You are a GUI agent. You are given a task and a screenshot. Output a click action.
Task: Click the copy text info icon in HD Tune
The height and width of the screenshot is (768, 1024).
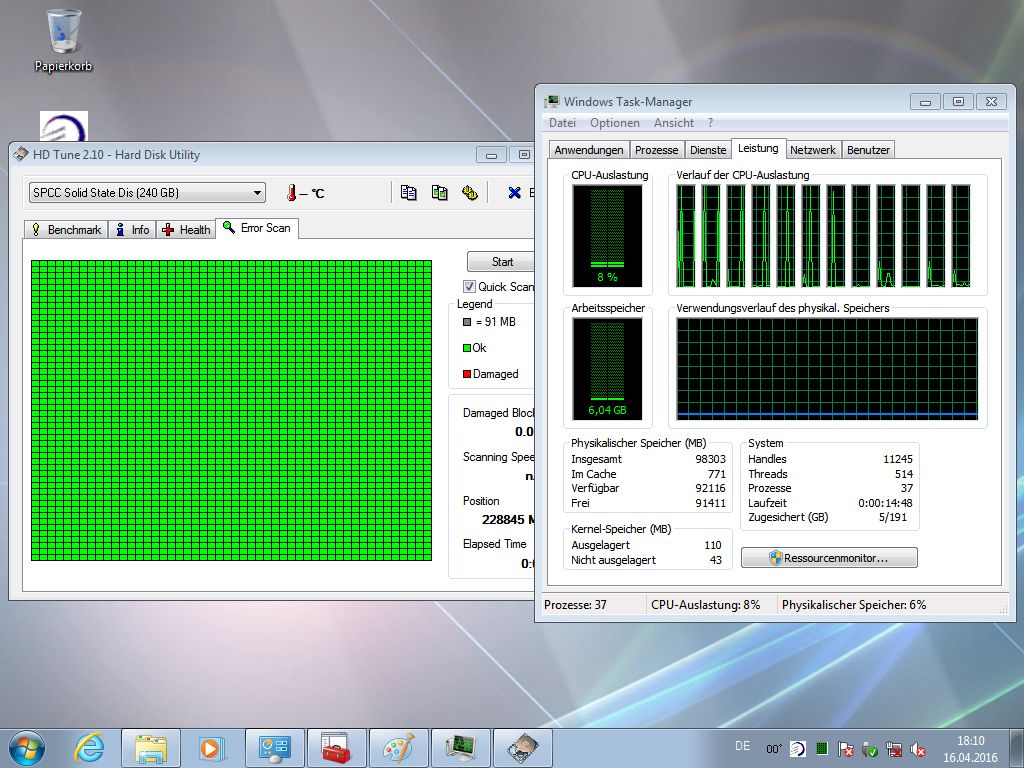(x=408, y=193)
